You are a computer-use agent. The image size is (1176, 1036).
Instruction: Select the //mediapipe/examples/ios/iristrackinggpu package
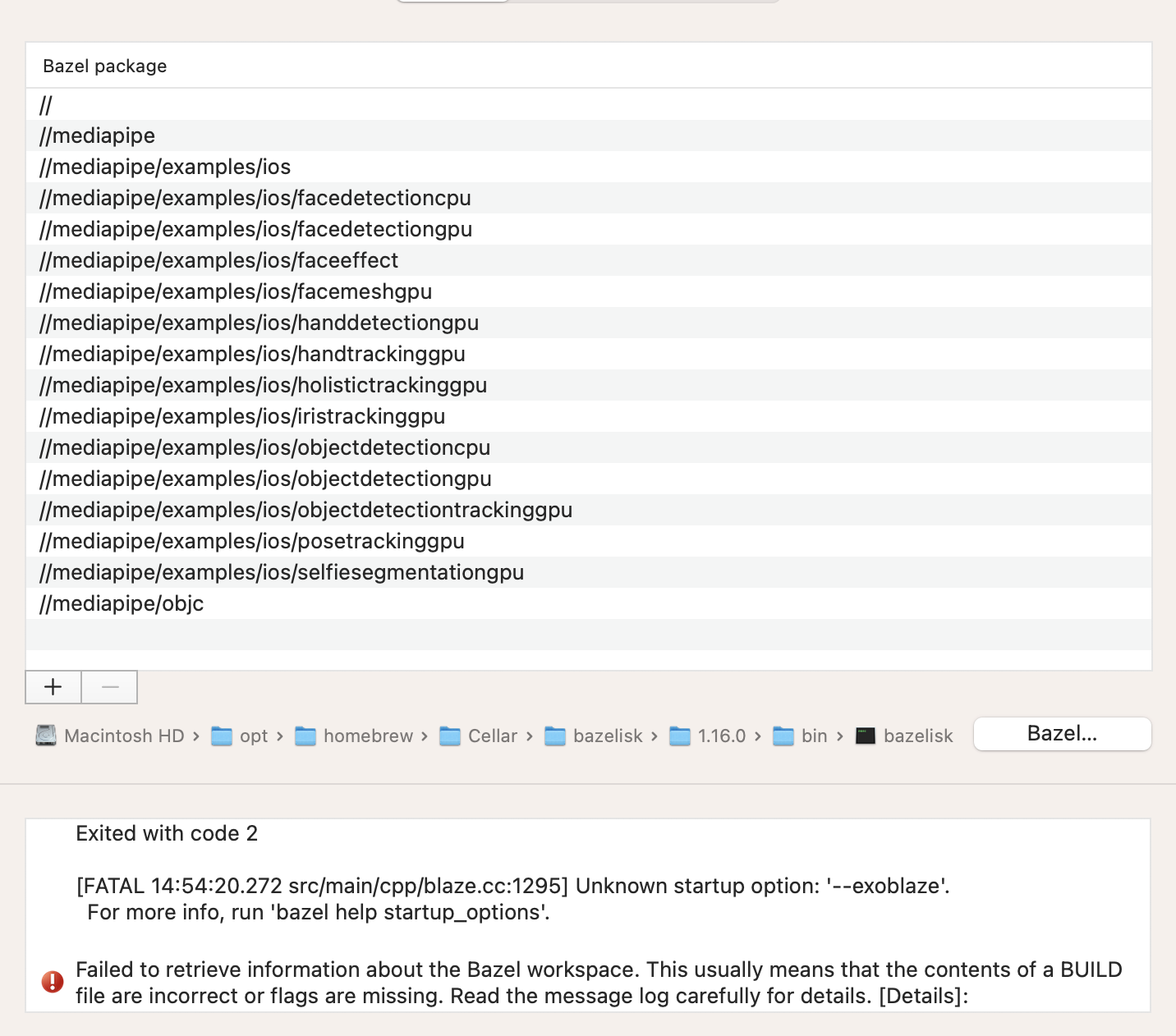click(x=242, y=416)
